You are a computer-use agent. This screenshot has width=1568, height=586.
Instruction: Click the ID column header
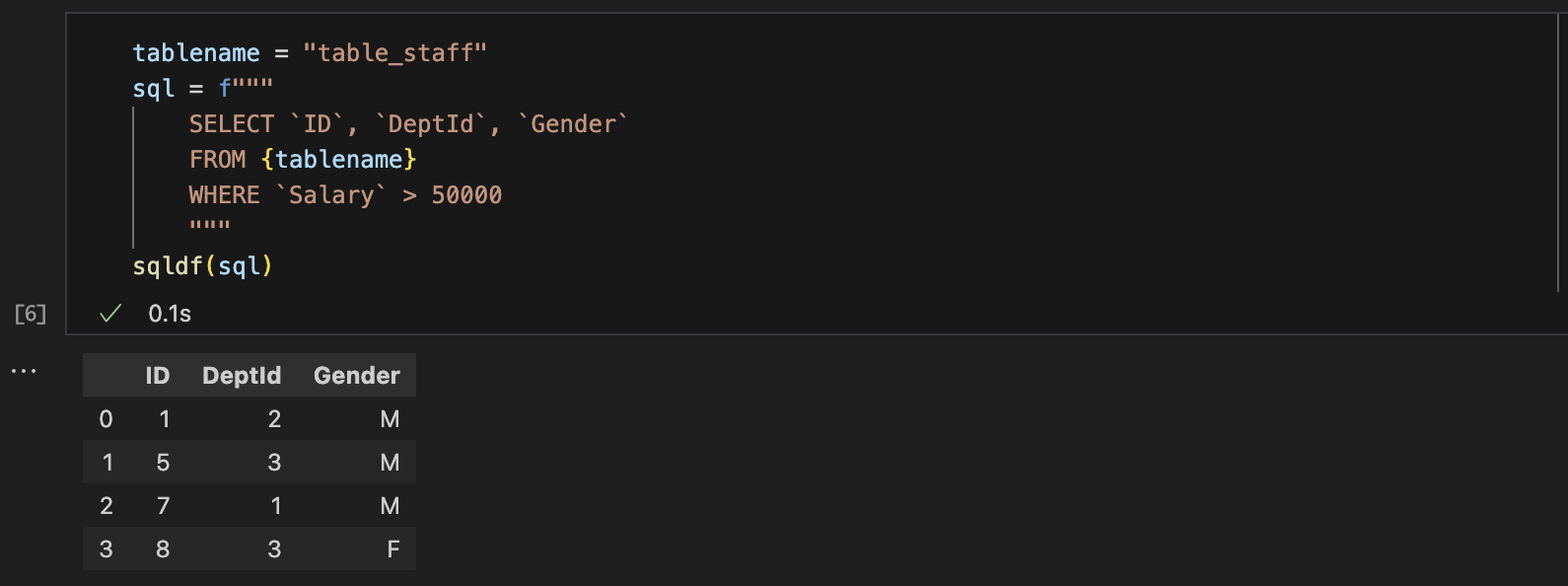coord(158,376)
